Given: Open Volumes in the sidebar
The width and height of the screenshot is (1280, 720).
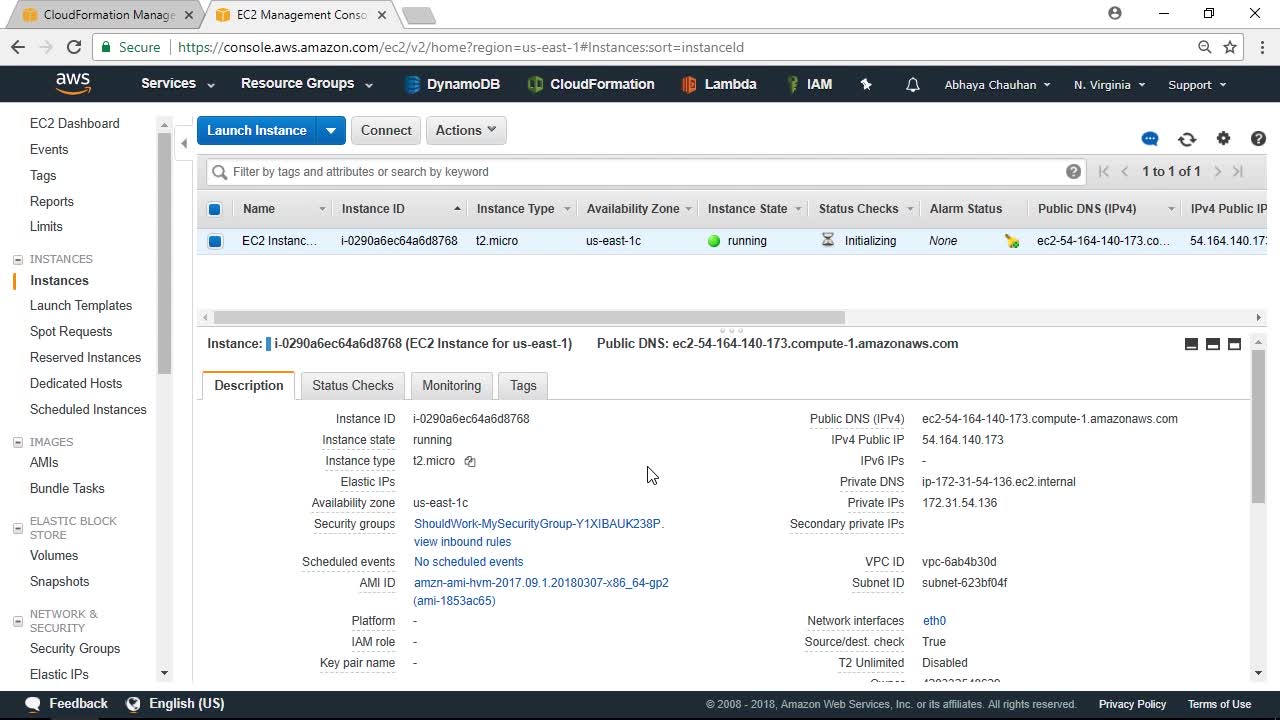Looking at the screenshot, I should [54, 556].
